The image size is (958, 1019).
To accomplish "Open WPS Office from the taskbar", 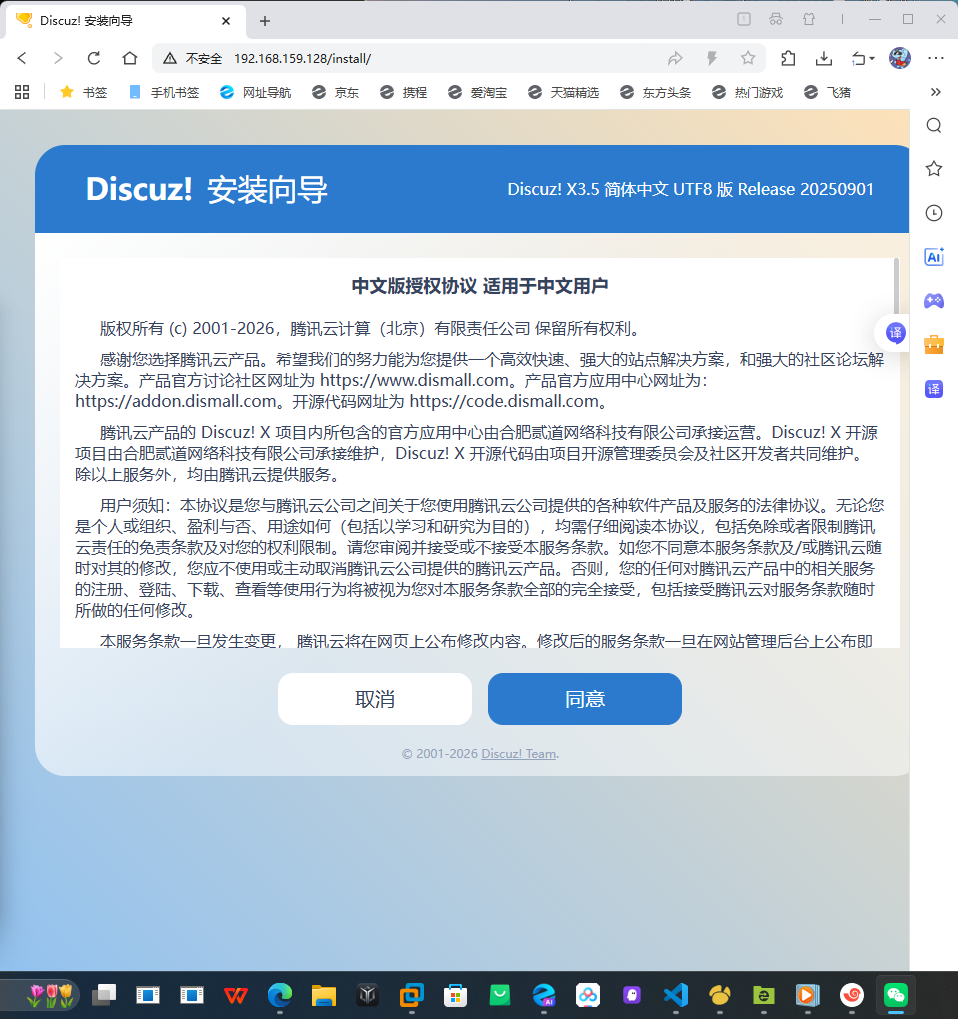I will [235, 995].
